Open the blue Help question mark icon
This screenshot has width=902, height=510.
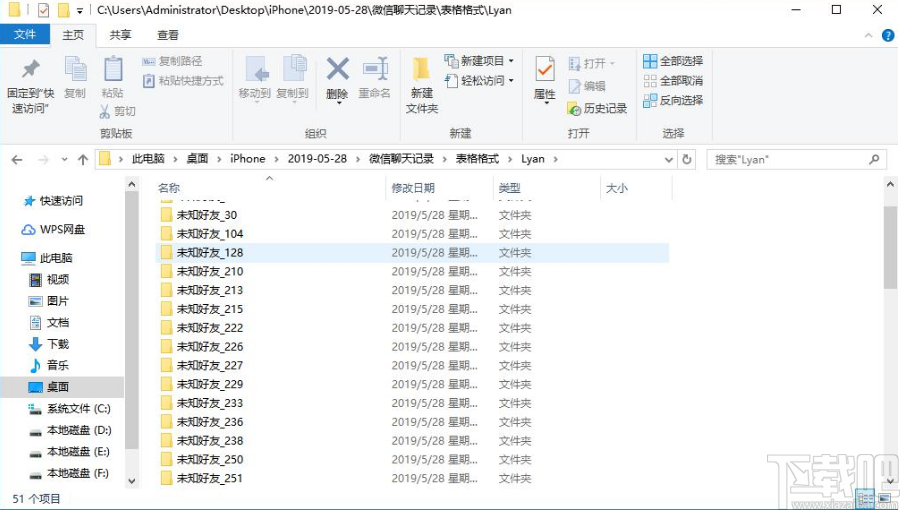tap(888, 36)
